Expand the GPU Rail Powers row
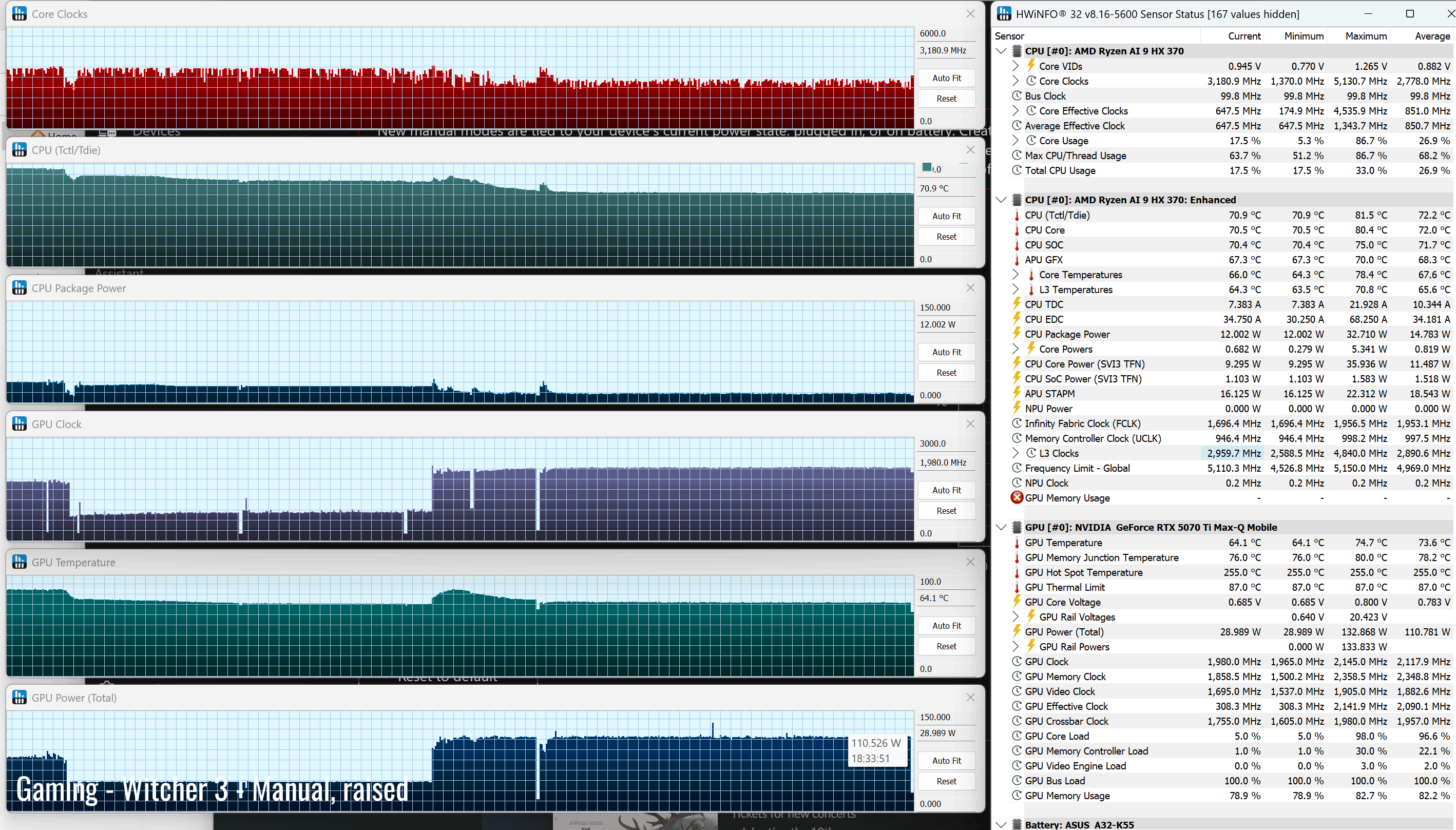The width and height of the screenshot is (1456, 830). 1016,646
